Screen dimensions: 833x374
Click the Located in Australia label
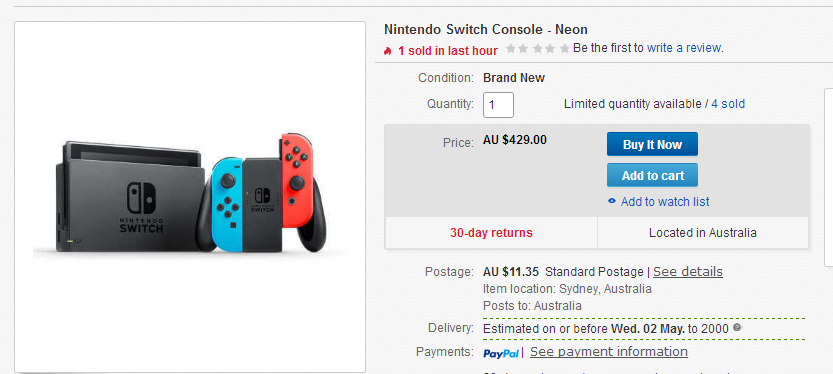coord(702,233)
